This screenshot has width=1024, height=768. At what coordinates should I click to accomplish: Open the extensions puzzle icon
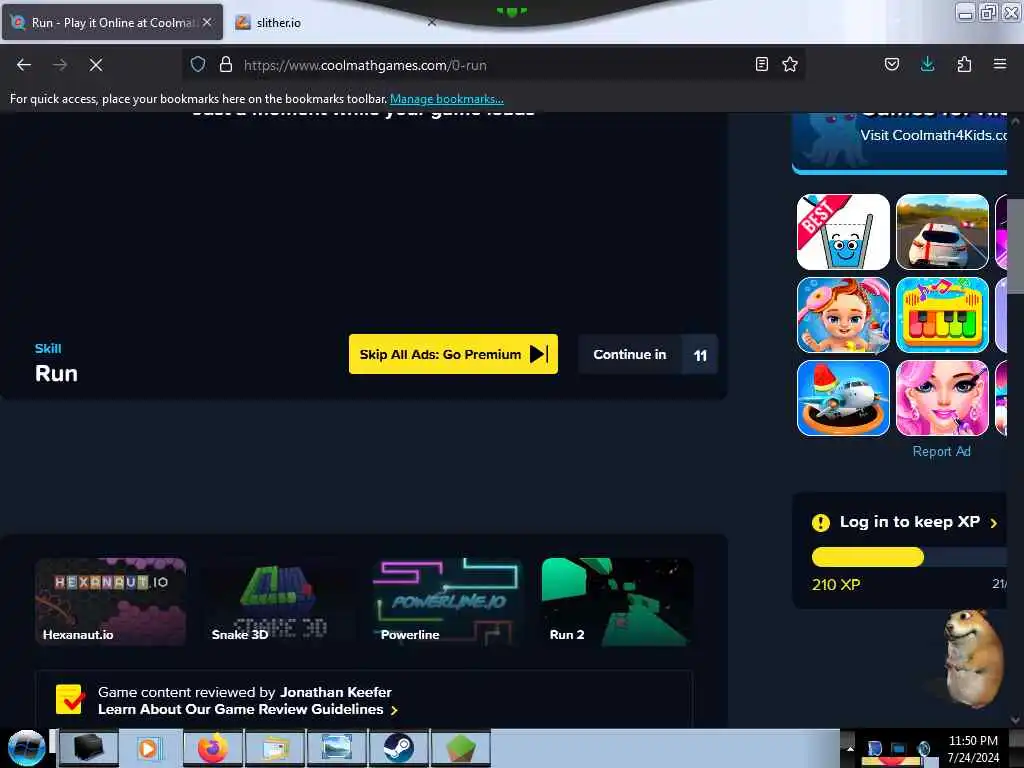click(x=964, y=64)
